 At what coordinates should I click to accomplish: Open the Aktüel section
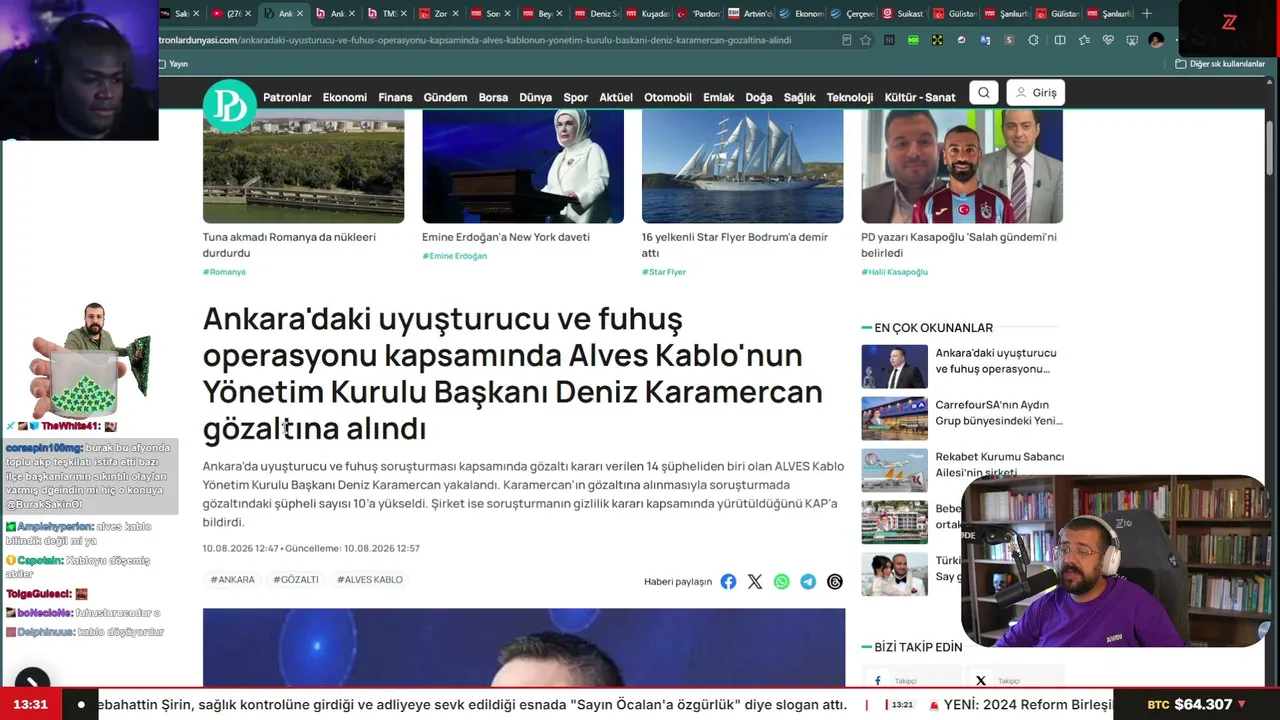coord(616,97)
